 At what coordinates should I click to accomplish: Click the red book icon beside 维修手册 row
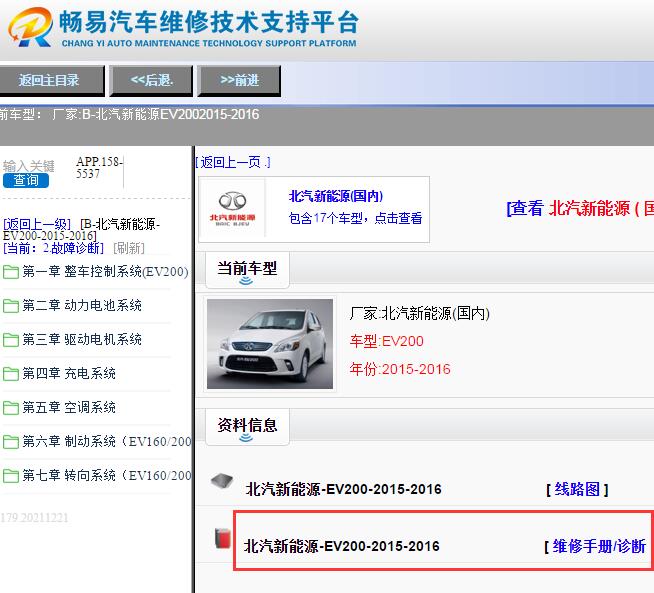tap(223, 538)
